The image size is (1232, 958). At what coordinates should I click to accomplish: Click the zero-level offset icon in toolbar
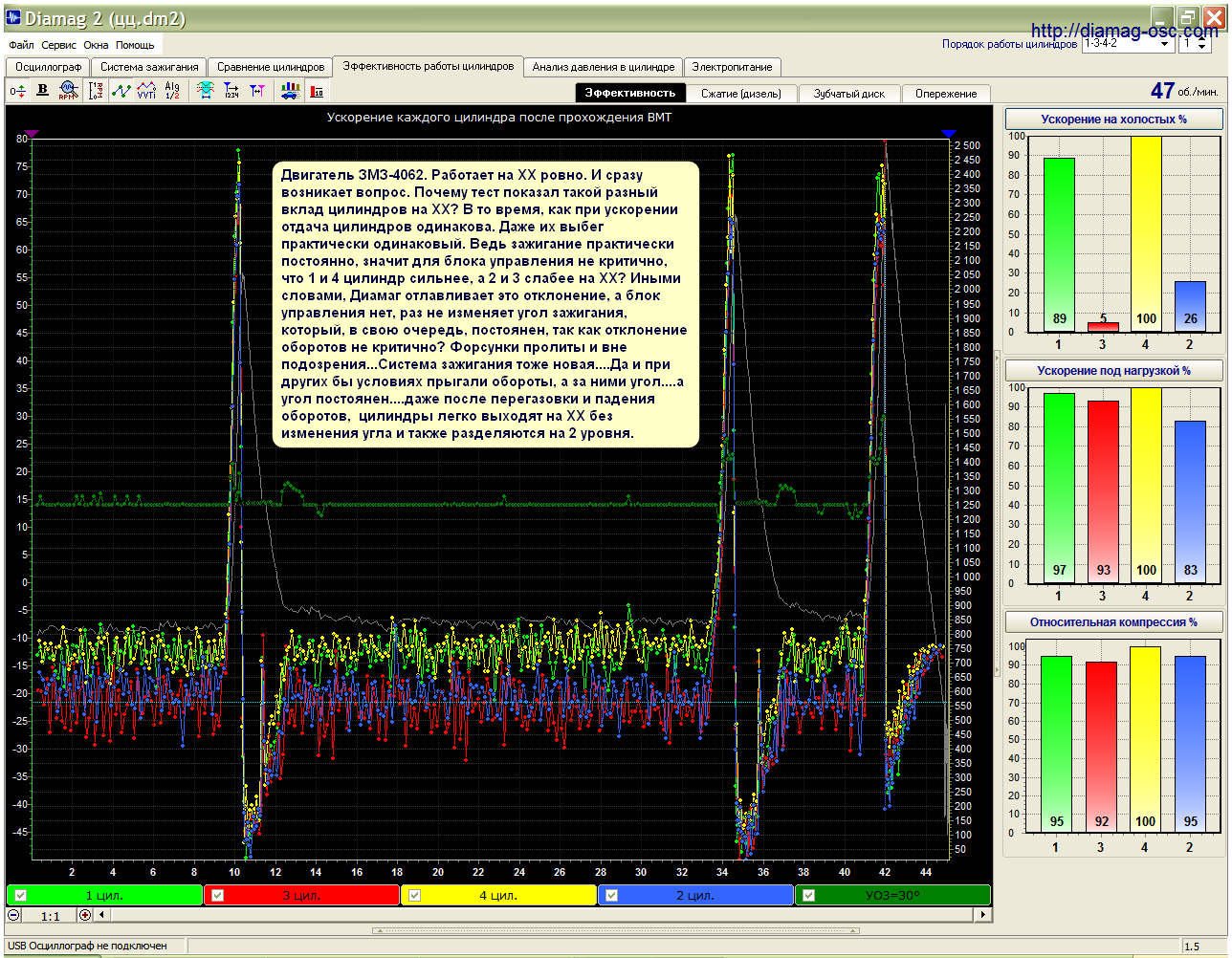18,91
